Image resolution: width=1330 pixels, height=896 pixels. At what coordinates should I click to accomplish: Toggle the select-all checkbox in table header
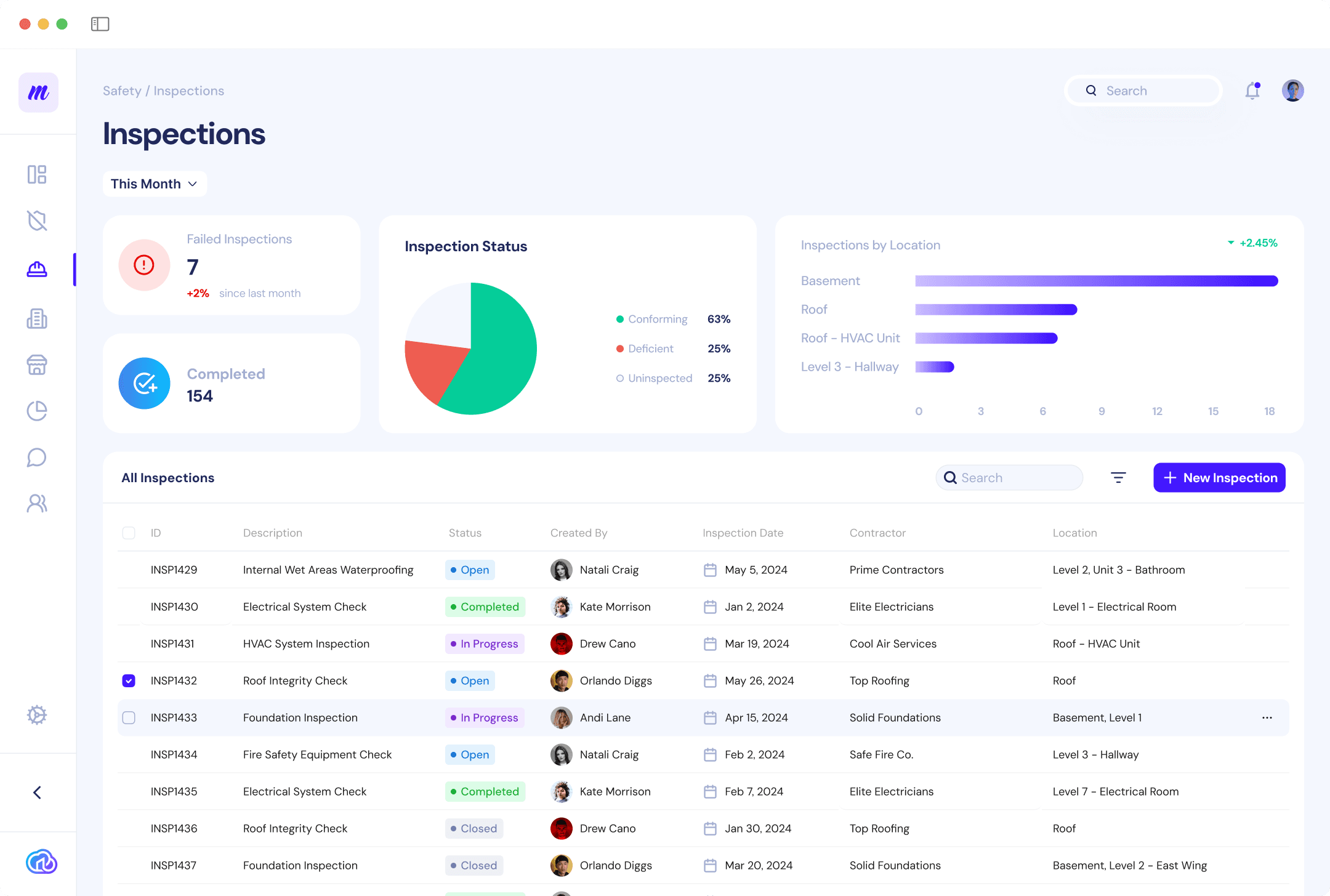point(129,533)
